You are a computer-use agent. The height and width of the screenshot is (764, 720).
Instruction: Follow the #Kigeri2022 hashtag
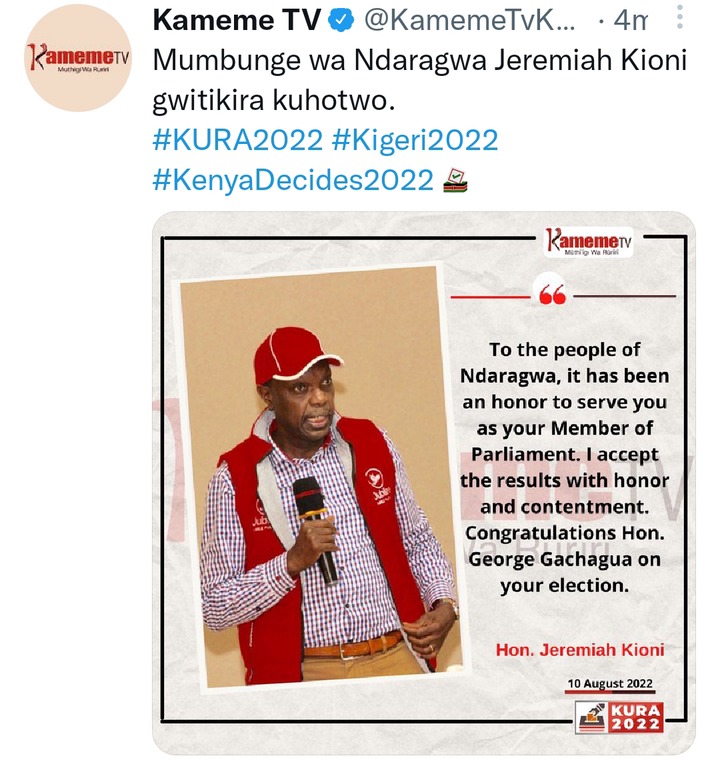point(415,140)
